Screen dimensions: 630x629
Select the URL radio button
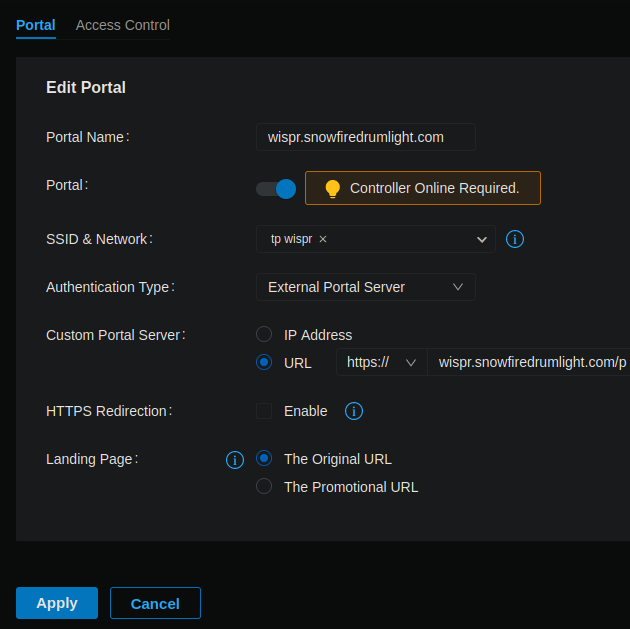pyautogui.click(x=264, y=362)
